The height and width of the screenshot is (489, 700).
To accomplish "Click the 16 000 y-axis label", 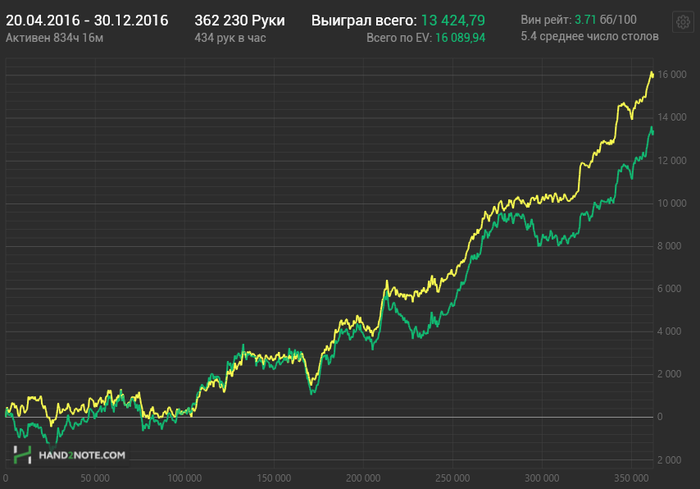I will click(671, 75).
